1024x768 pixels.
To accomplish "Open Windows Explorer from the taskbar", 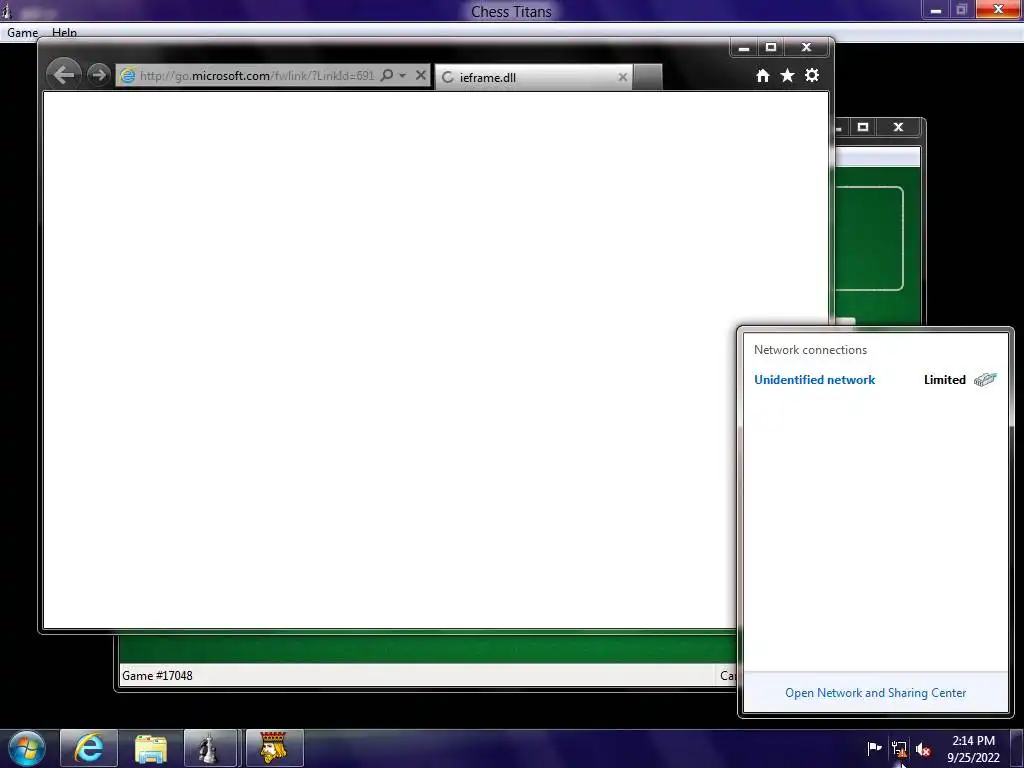I will click(x=151, y=748).
